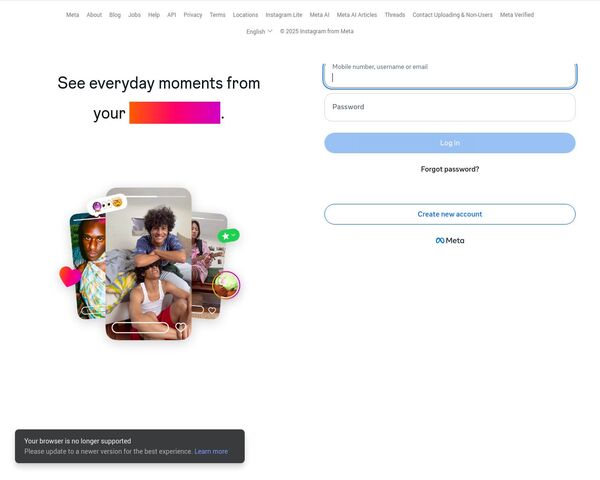Click the orange-to-pink gradient block in headline
The width and height of the screenshot is (600, 480).
(174, 113)
